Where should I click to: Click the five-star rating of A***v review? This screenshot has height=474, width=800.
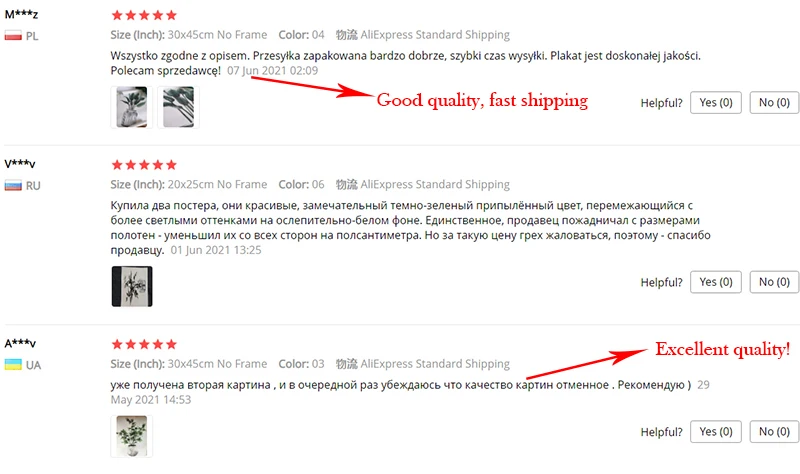point(144,344)
